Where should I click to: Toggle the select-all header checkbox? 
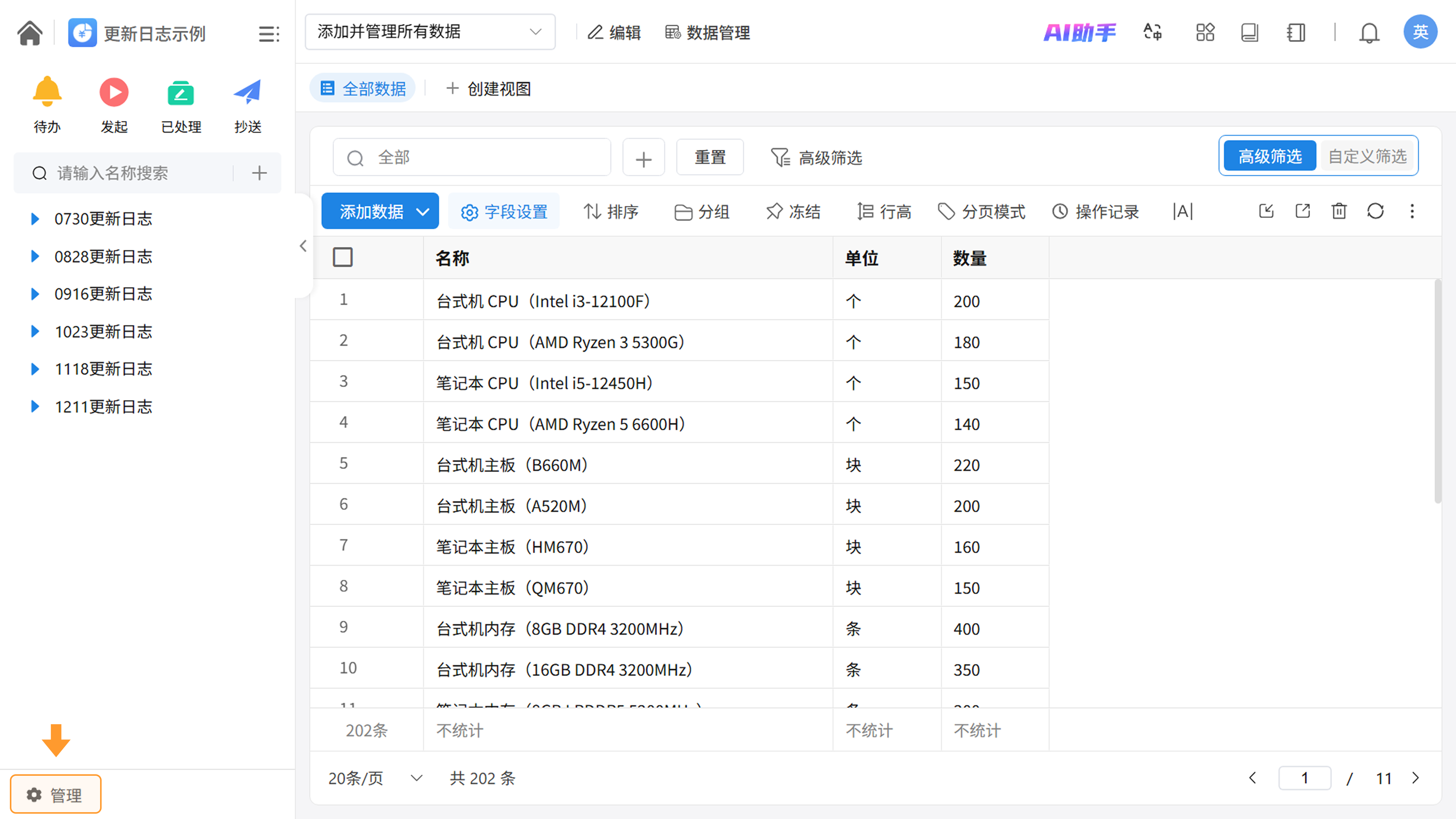(x=342, y=257)
